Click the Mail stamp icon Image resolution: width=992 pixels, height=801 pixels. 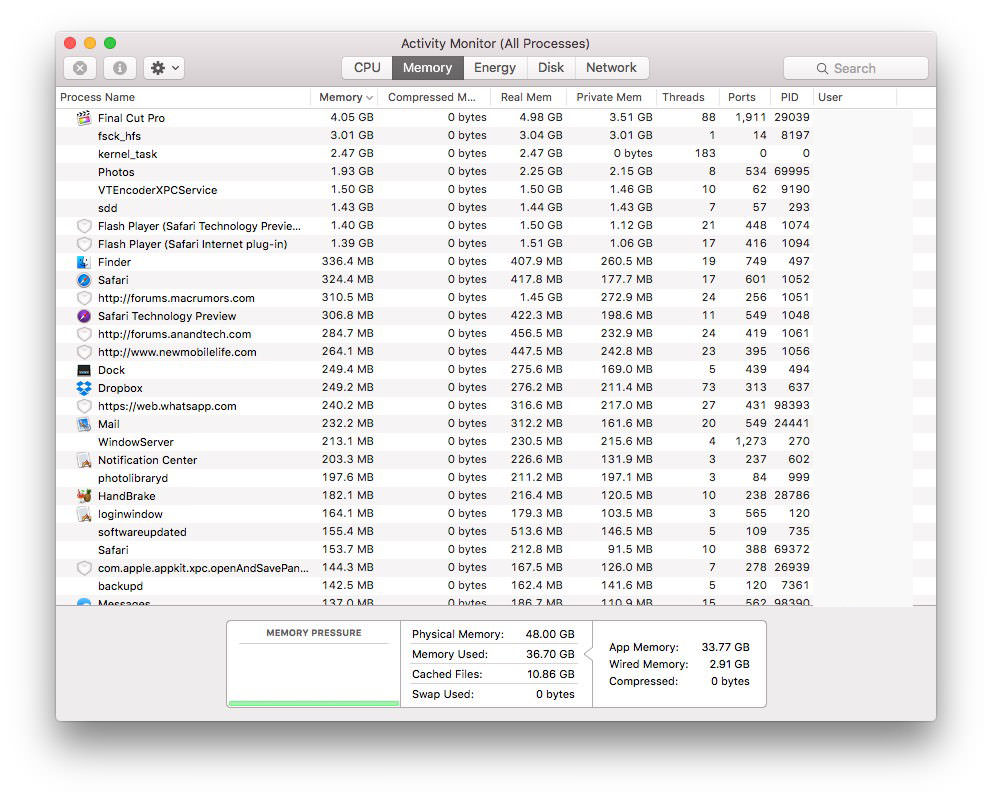(84, 424)
